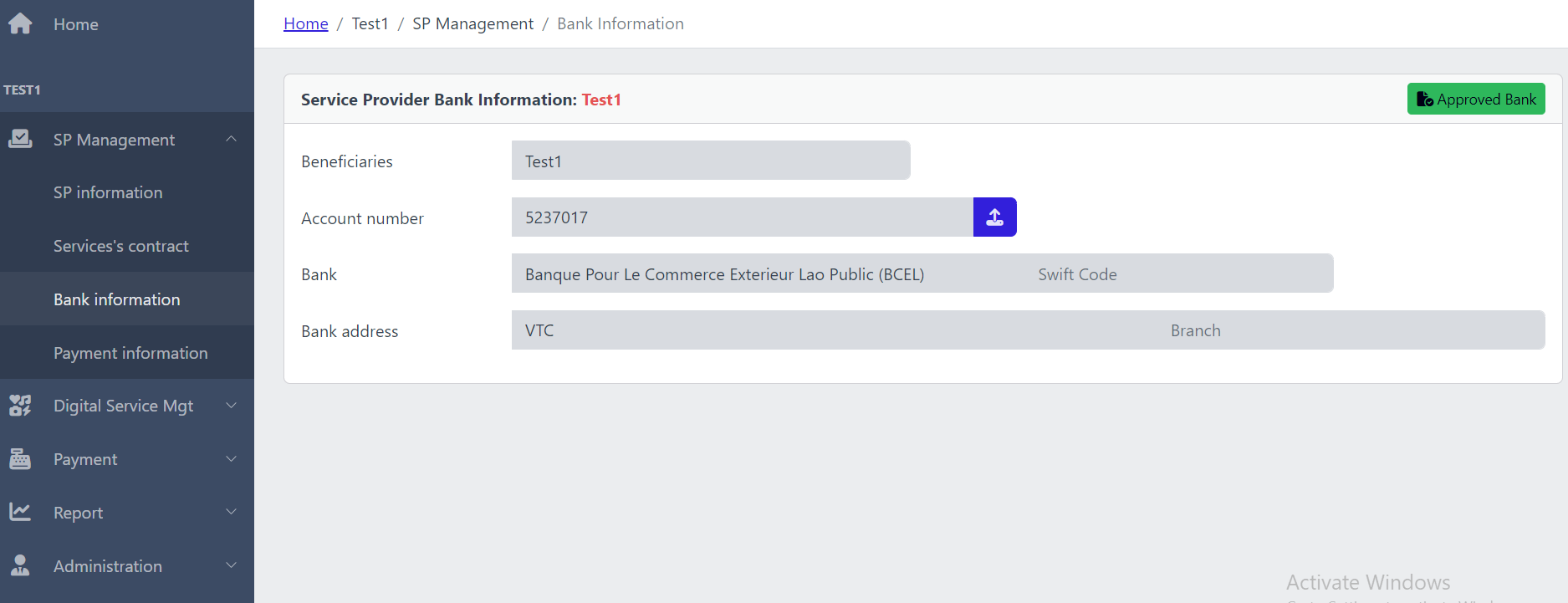Viewport: 1568px width, 603px height.
Task: Select Payment information in sidebar
Action: 130,353
